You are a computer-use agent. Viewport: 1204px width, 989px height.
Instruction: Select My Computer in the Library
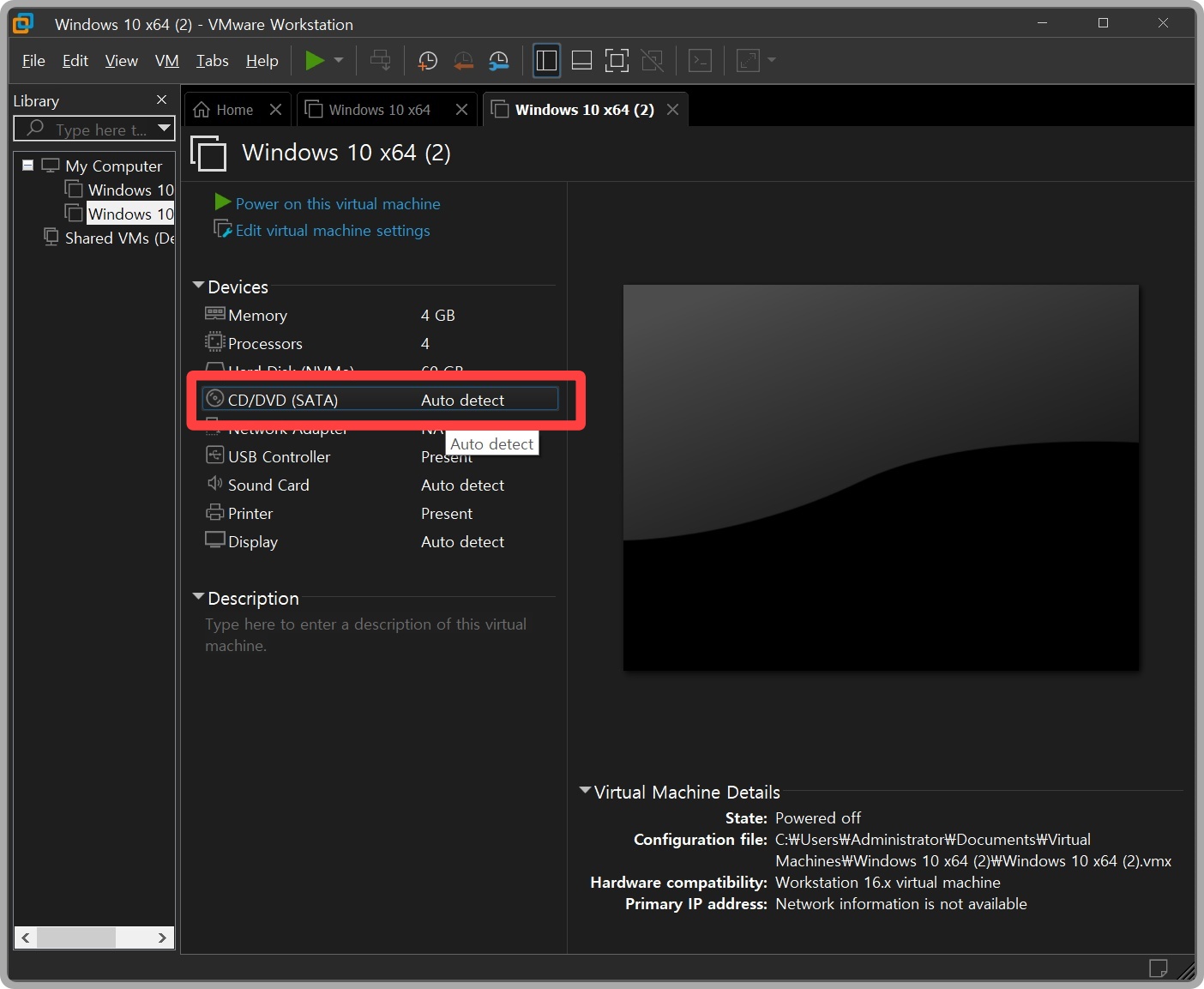click(x=113, y=166)
